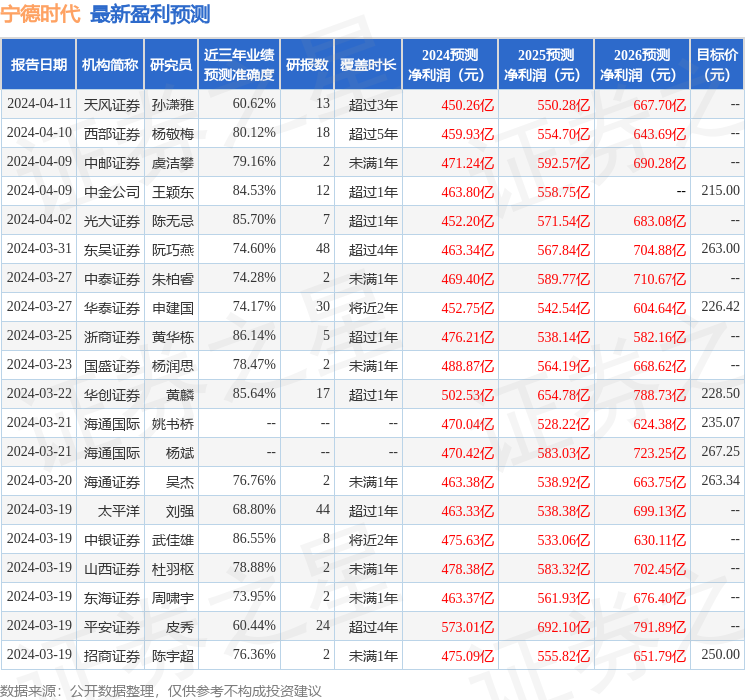
Task: Click analyst name 杨敬梅
Action: (x=172, y=134)
